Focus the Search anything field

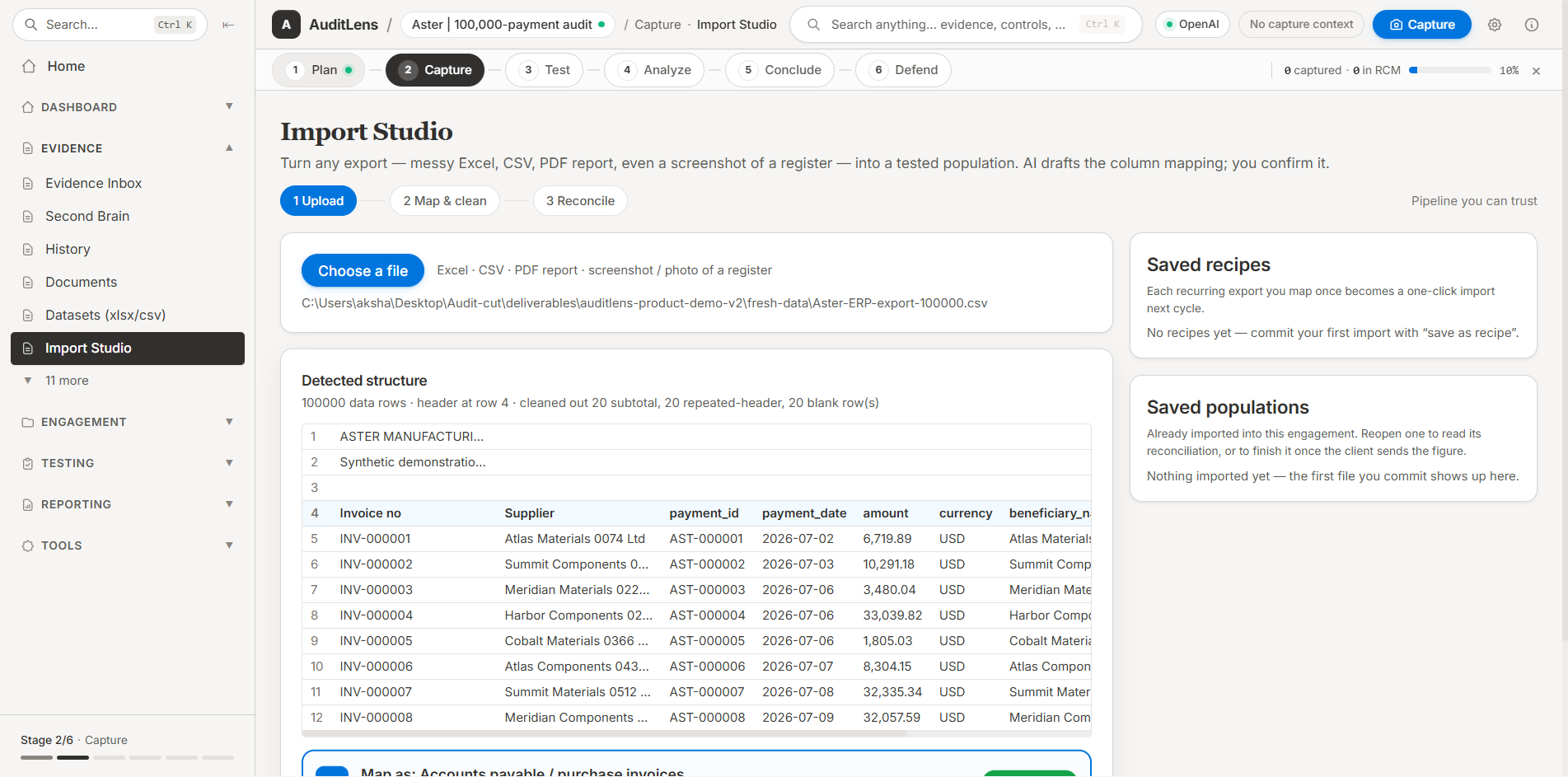pos(966,25)
